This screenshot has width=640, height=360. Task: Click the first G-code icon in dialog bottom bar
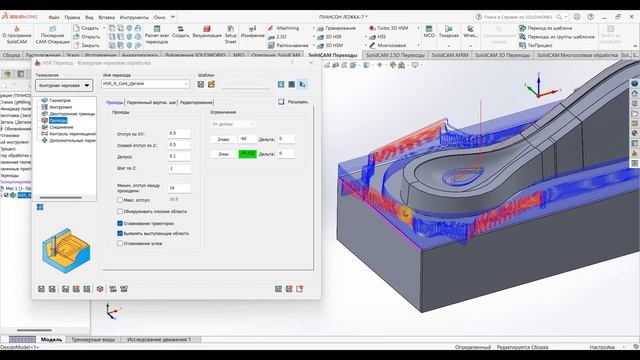click(113, 289)
